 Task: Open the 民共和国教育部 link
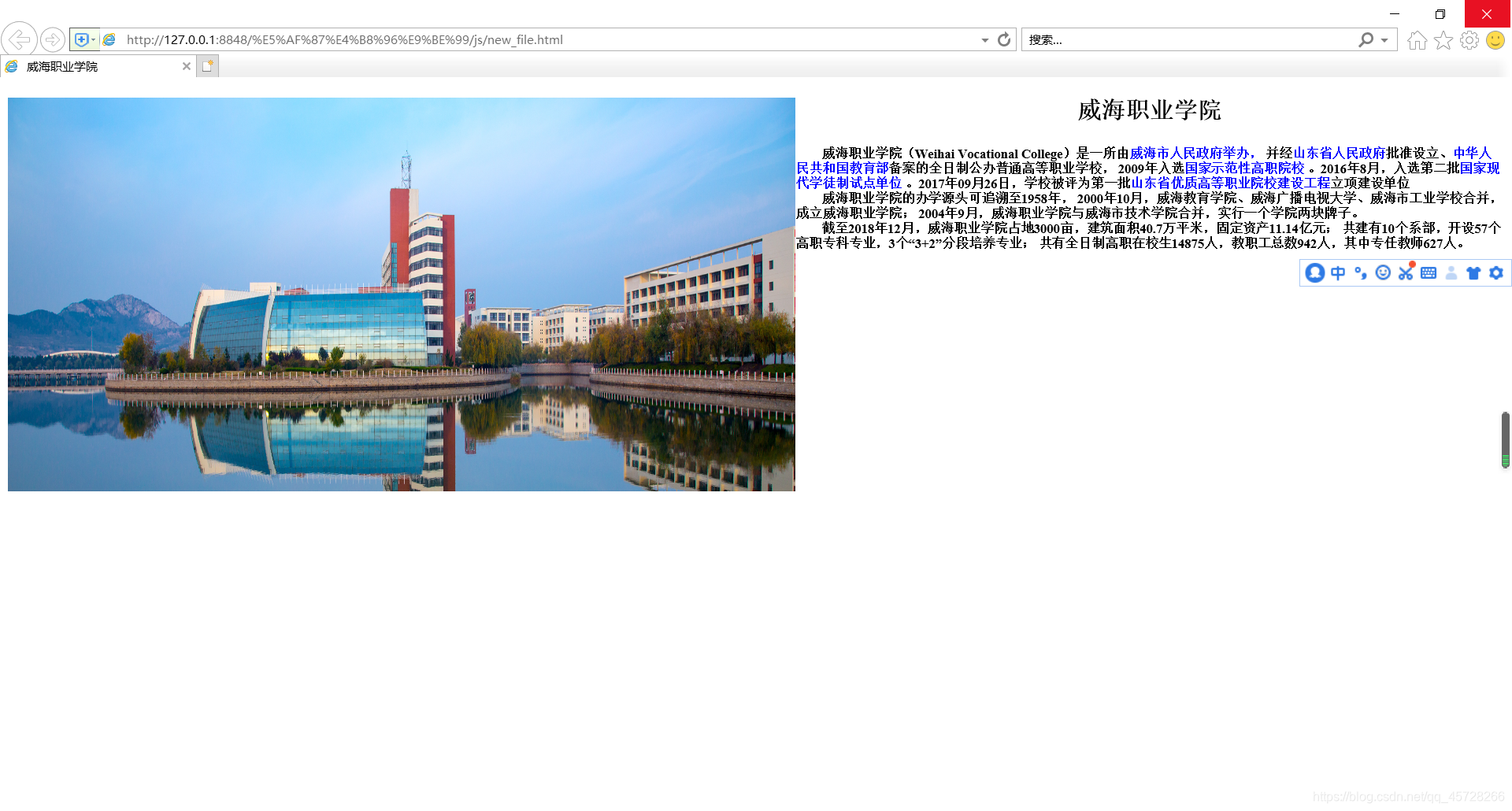[x=843, y=168]
